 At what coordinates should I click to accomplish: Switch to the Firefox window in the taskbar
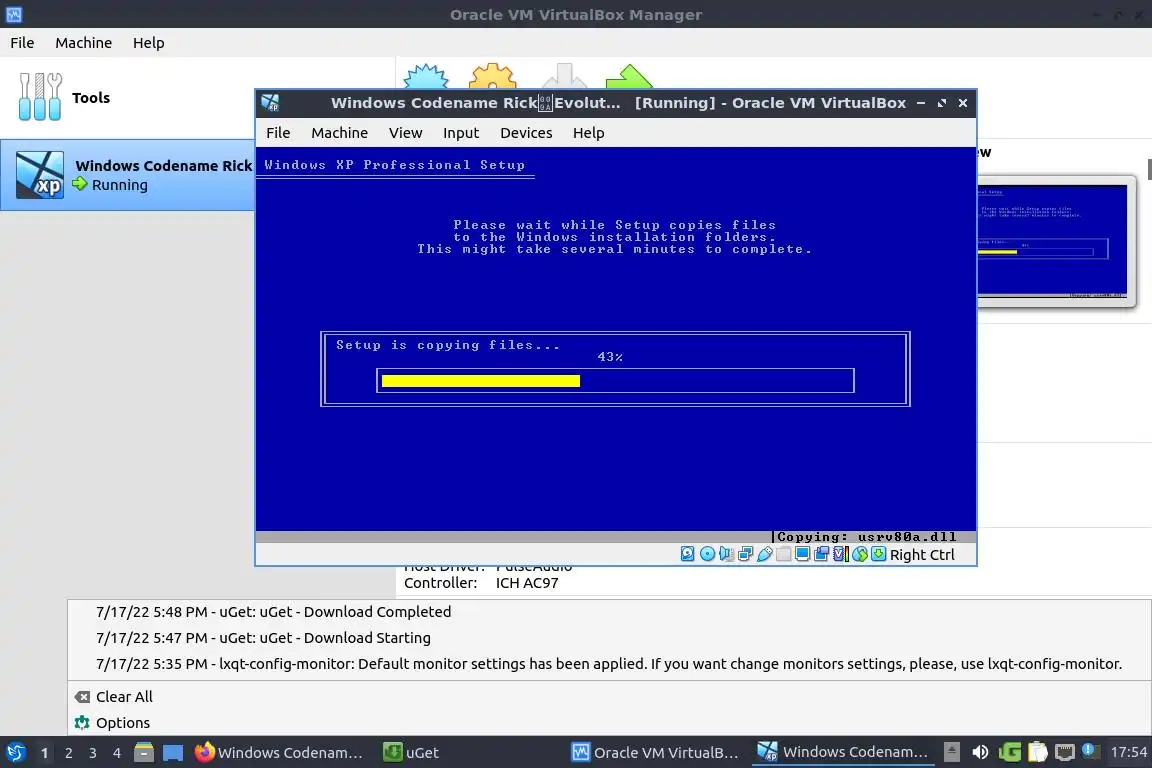279,752
